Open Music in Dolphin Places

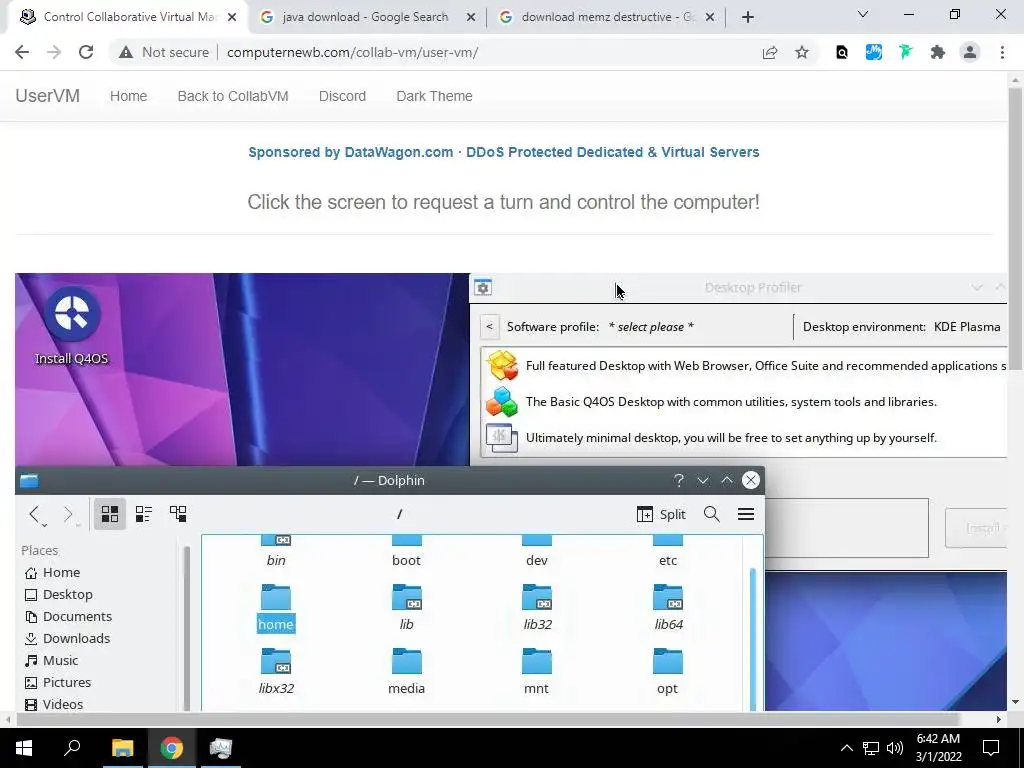(x=52, y=661)
